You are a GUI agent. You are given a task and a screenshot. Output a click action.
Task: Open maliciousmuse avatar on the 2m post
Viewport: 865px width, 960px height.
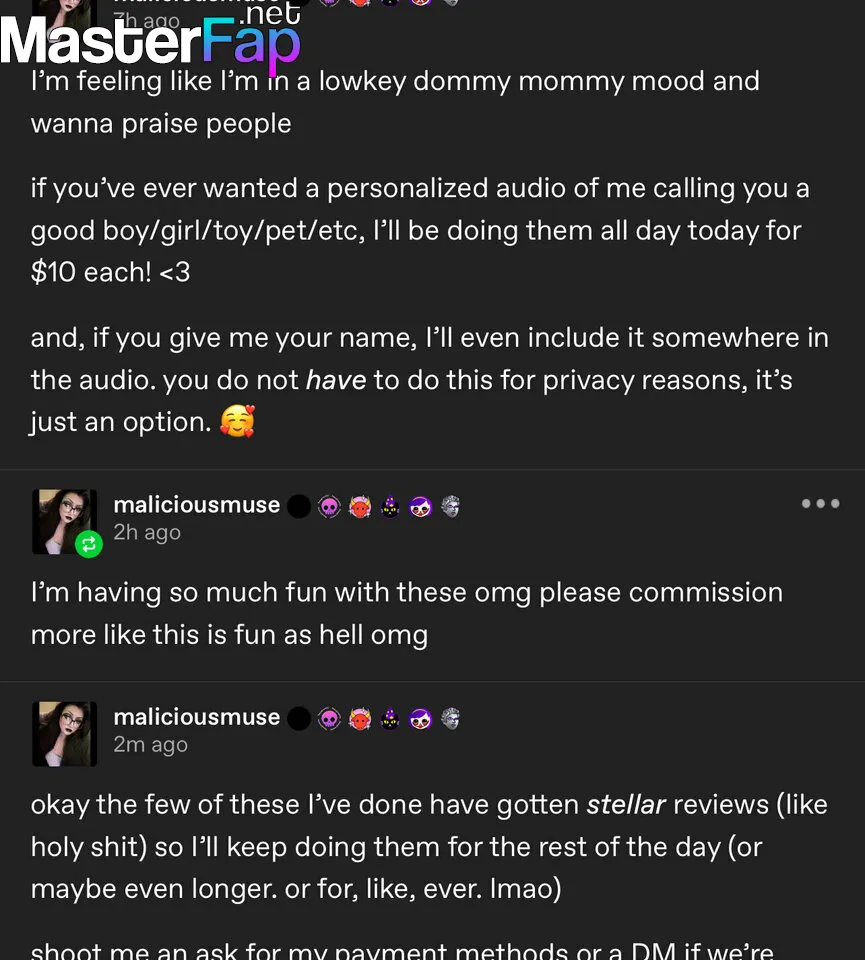pos(65,733)
